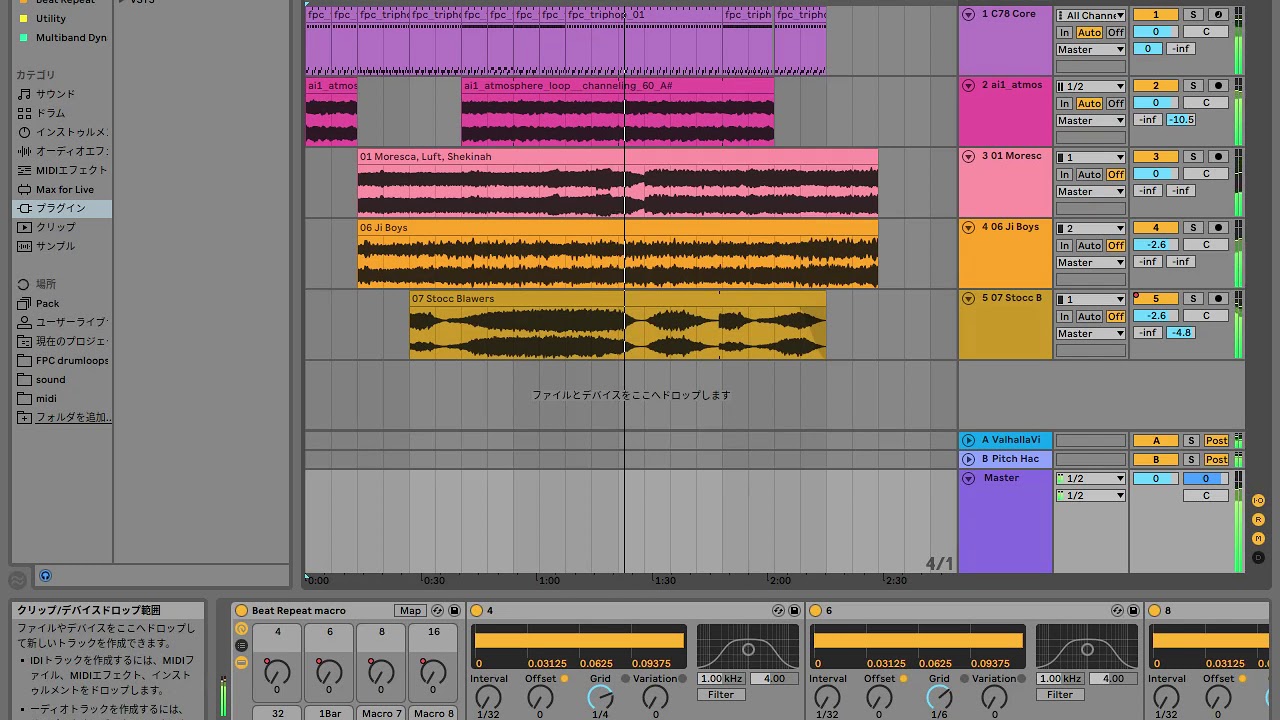The height and width of the screenshot is (720, 1280).
Task: Fold the 3 01 Moresc track
Action: pyautogui.click(x=968, y=157)
